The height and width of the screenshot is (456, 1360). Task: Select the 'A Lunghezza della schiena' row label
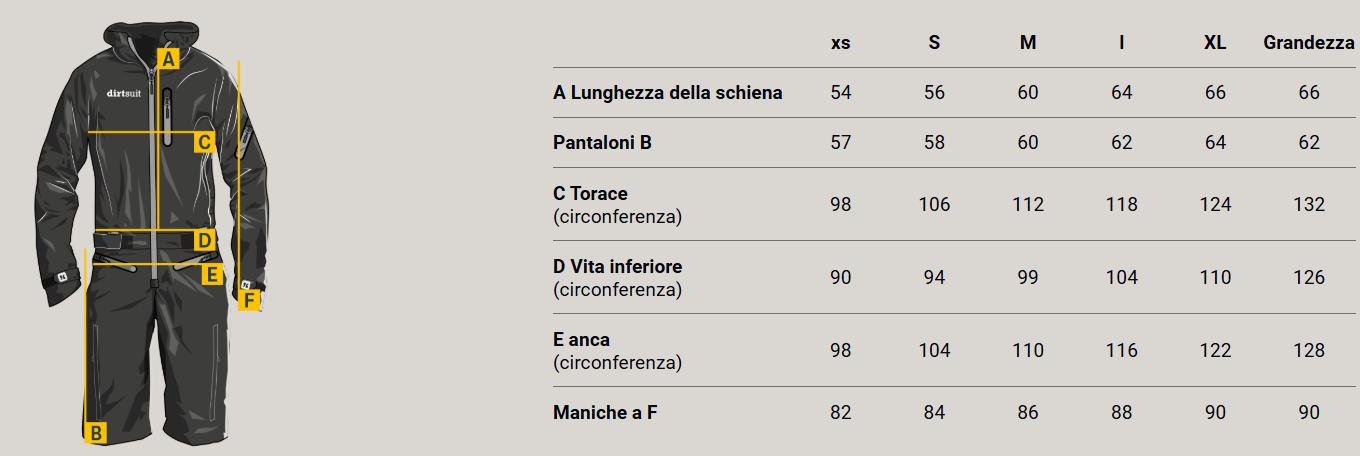(667, 93)
